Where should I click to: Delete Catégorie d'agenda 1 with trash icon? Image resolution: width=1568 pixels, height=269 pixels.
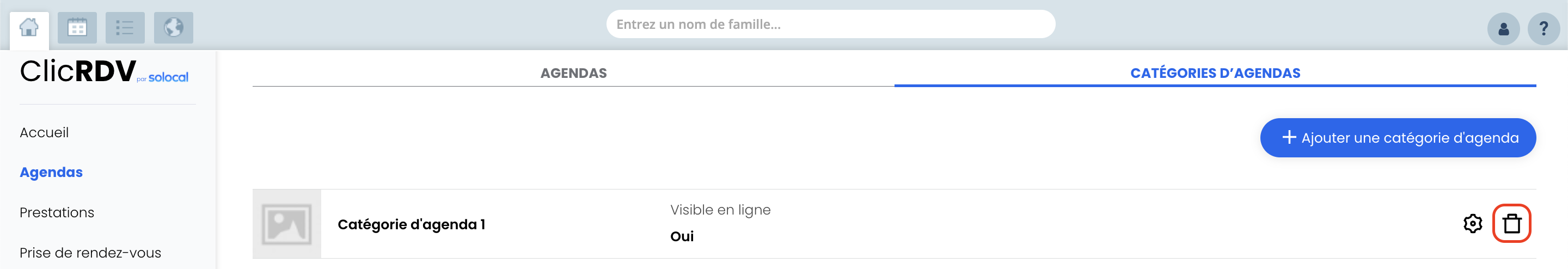pos(1512,224)
